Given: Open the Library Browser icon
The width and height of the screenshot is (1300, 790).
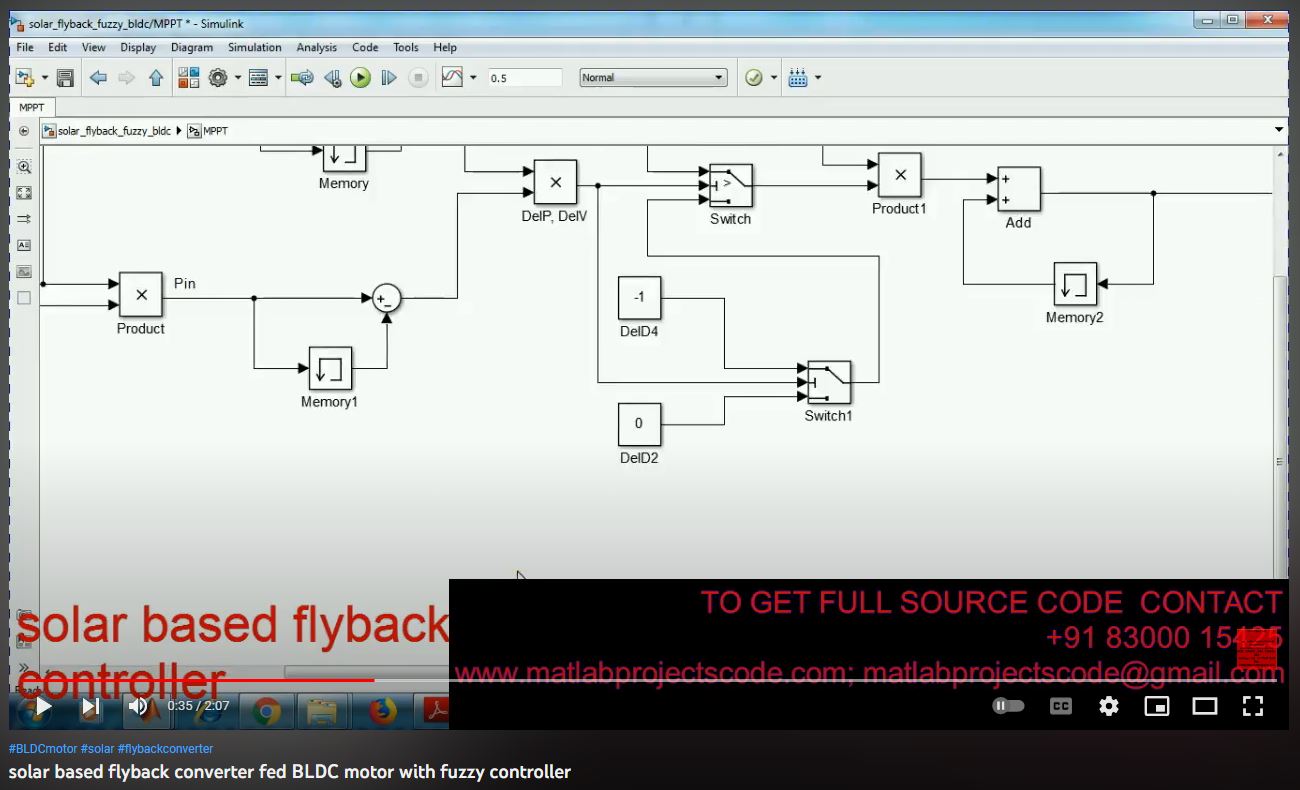Looking at the screenshot, I should pyautogui.click(x=188, y=77).
